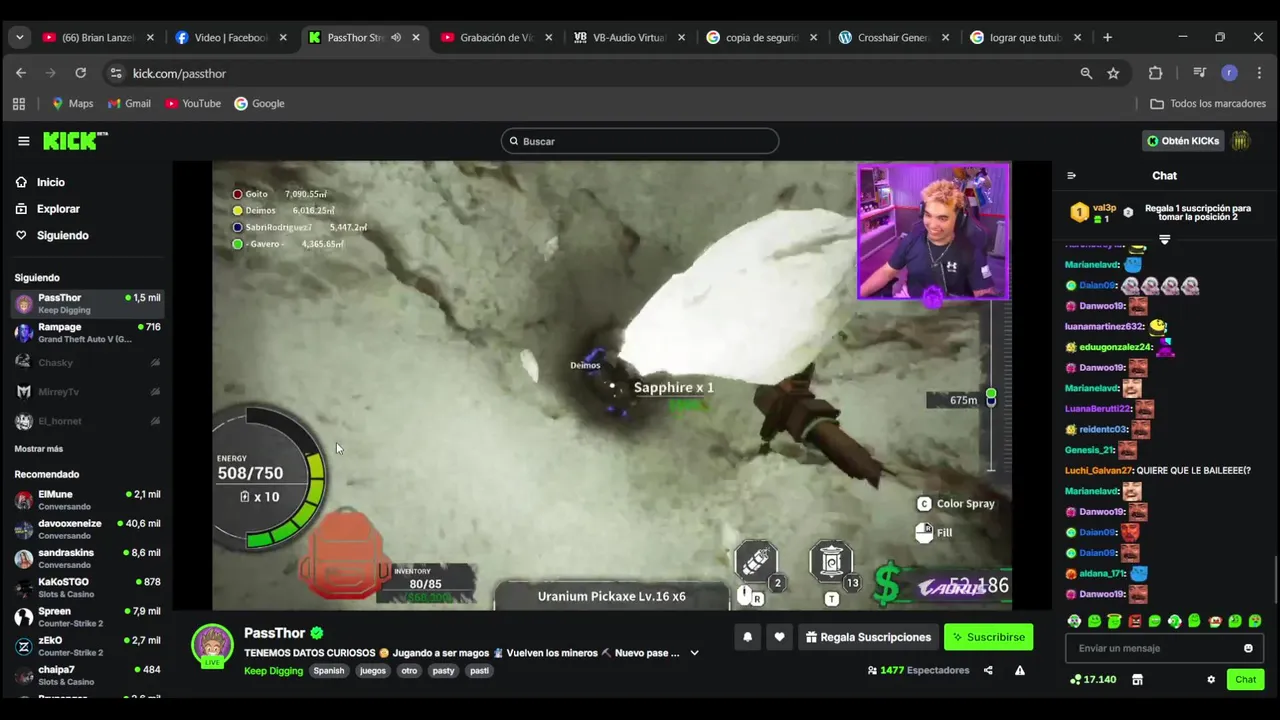Go back to previous page
1280x720 pixels.
click(x=21, y=73)
